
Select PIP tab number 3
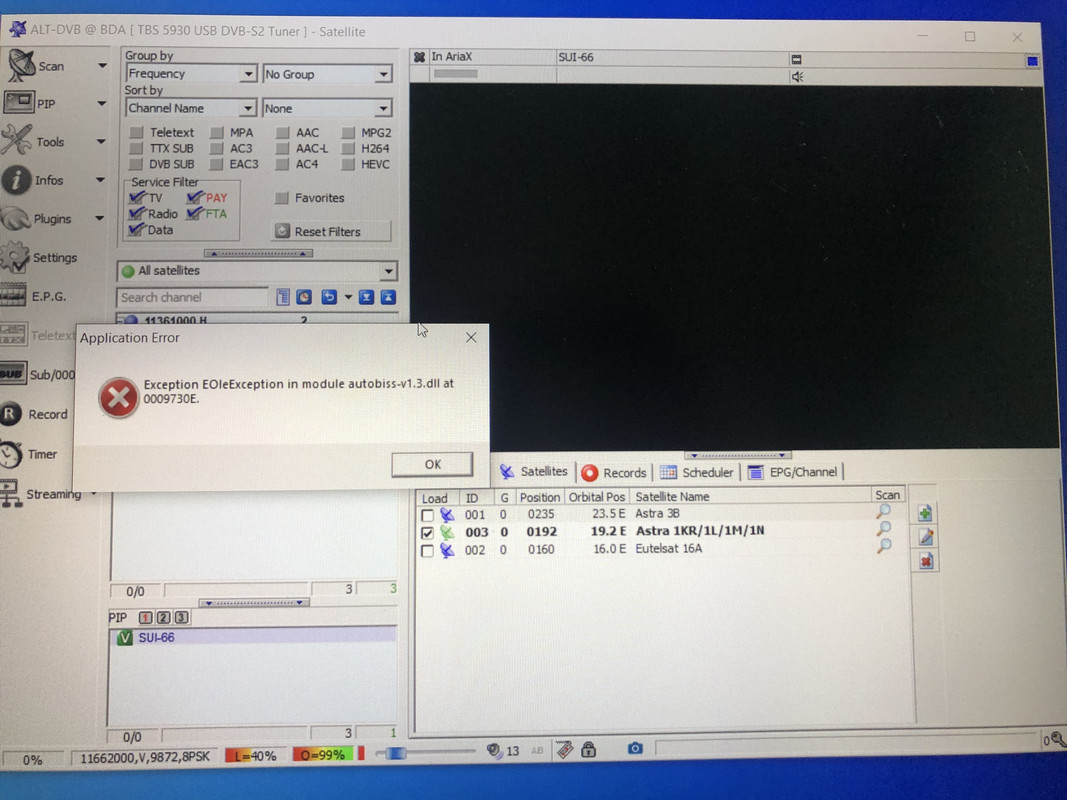click(x=181, y=618)
